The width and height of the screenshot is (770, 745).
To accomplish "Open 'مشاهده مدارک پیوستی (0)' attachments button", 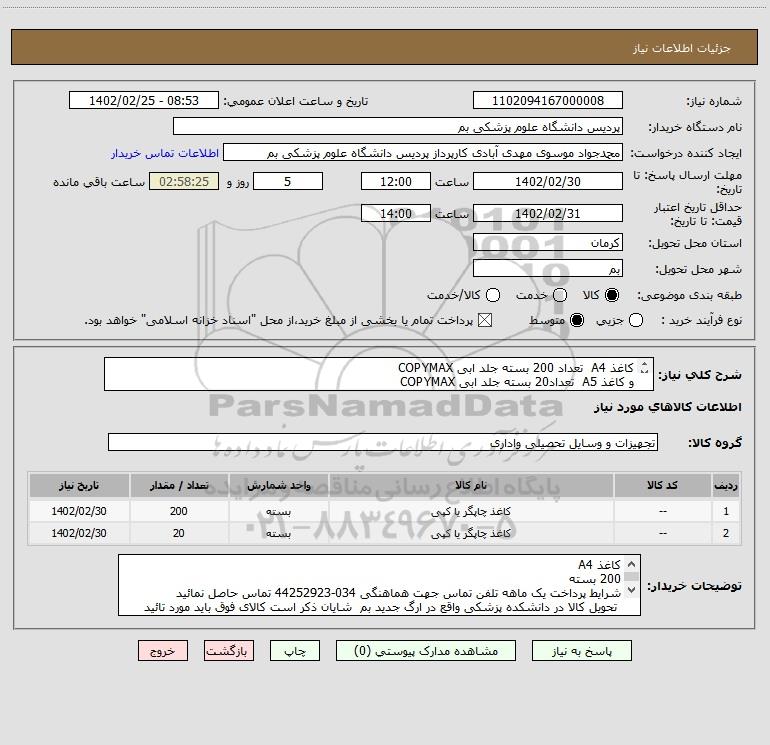I will 425,651.
